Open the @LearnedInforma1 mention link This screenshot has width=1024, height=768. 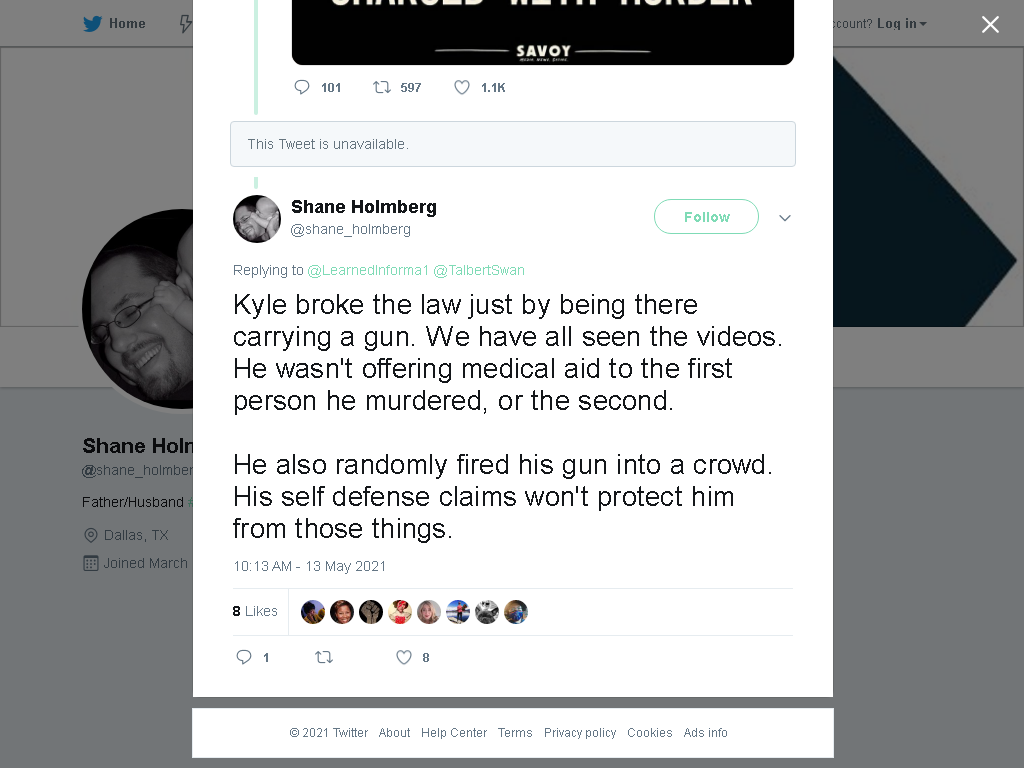pyautogui.click(x=368, y=270)
